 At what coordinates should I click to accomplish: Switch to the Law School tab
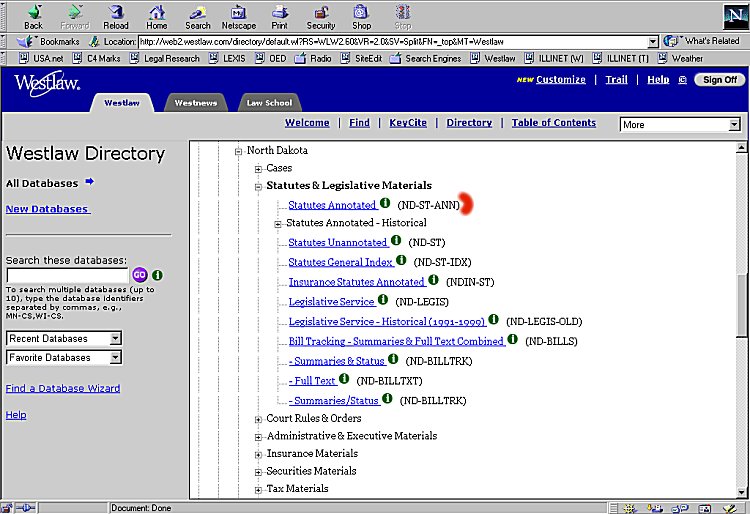click(269, 103)
